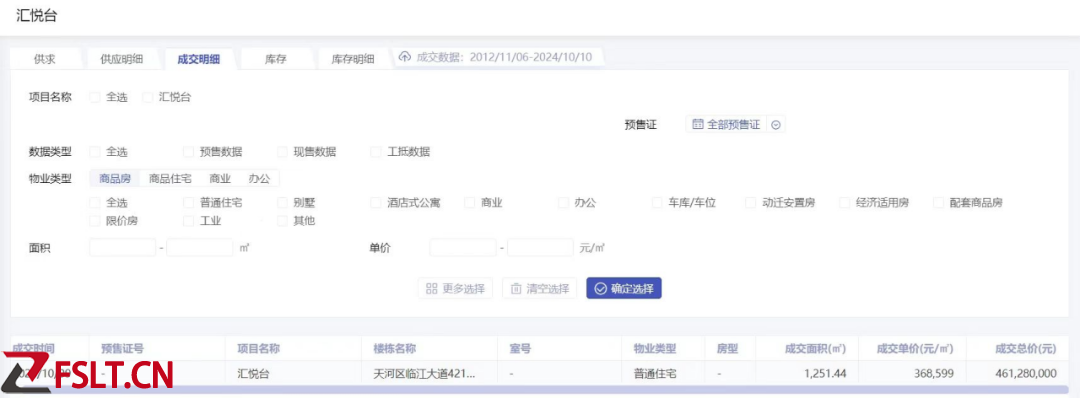Image resolution: width=1080 pixels, height=398 pixels.
Task: Click the 368,599 unit price value
Action: [x=935, y=374]
